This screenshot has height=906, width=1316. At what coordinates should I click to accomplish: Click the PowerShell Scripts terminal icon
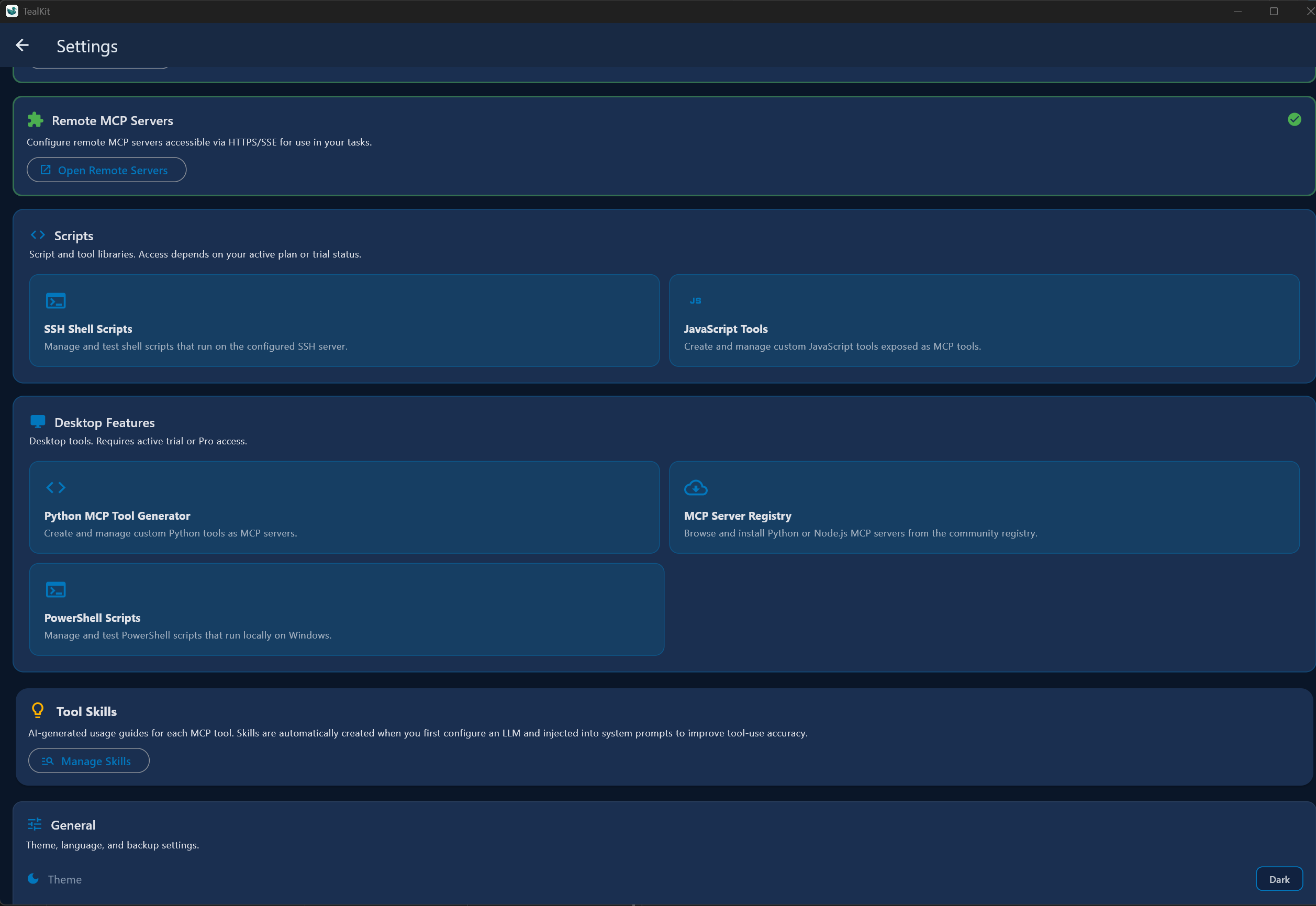(55, 590)
